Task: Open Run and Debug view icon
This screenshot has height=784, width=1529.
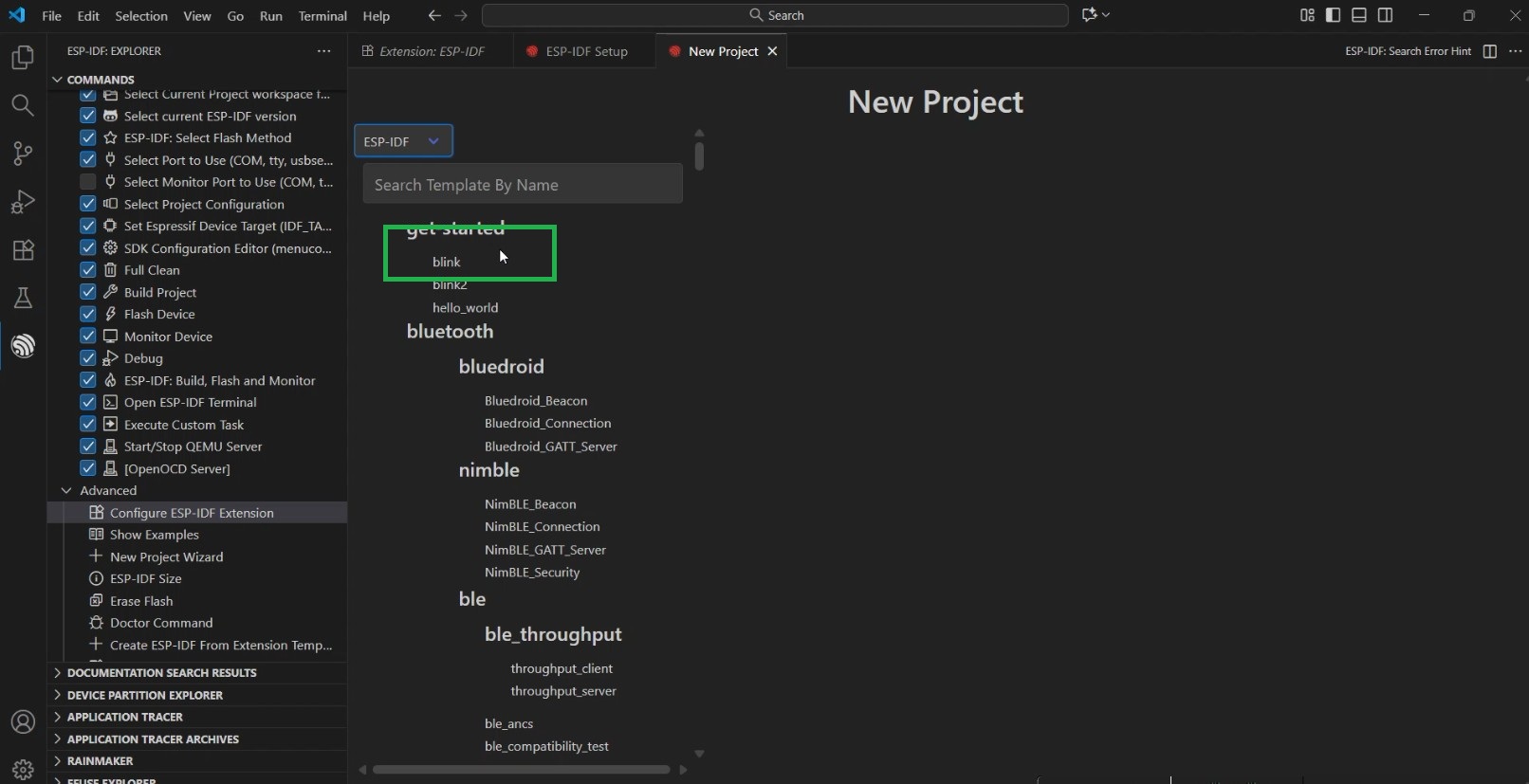Action: coord(23,202)
